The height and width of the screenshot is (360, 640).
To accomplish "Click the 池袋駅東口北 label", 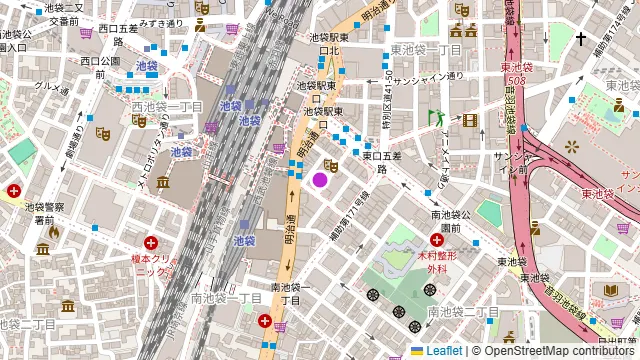I will coord(329,44).
